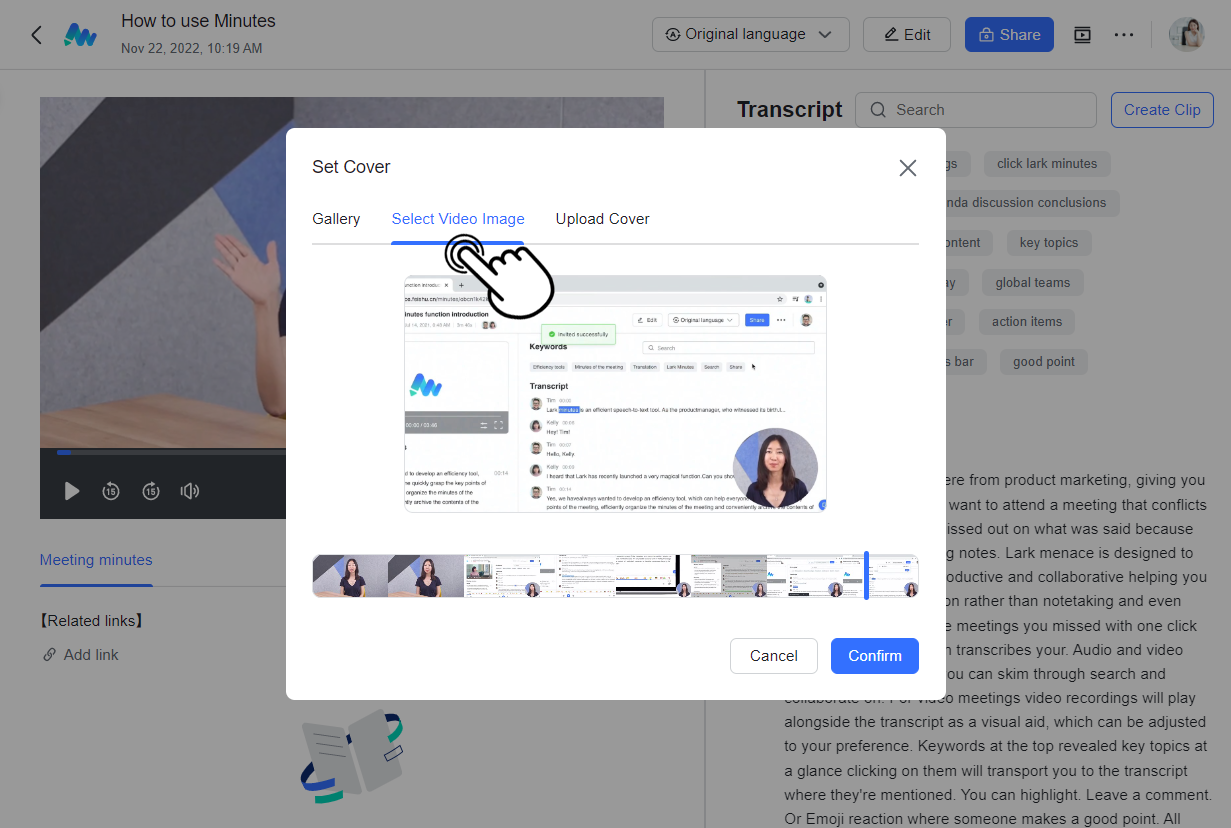Image resolution: width=1231 pixels, height=828 pixels.
Task: Close the Set Cover dialog
Action: 907,168
